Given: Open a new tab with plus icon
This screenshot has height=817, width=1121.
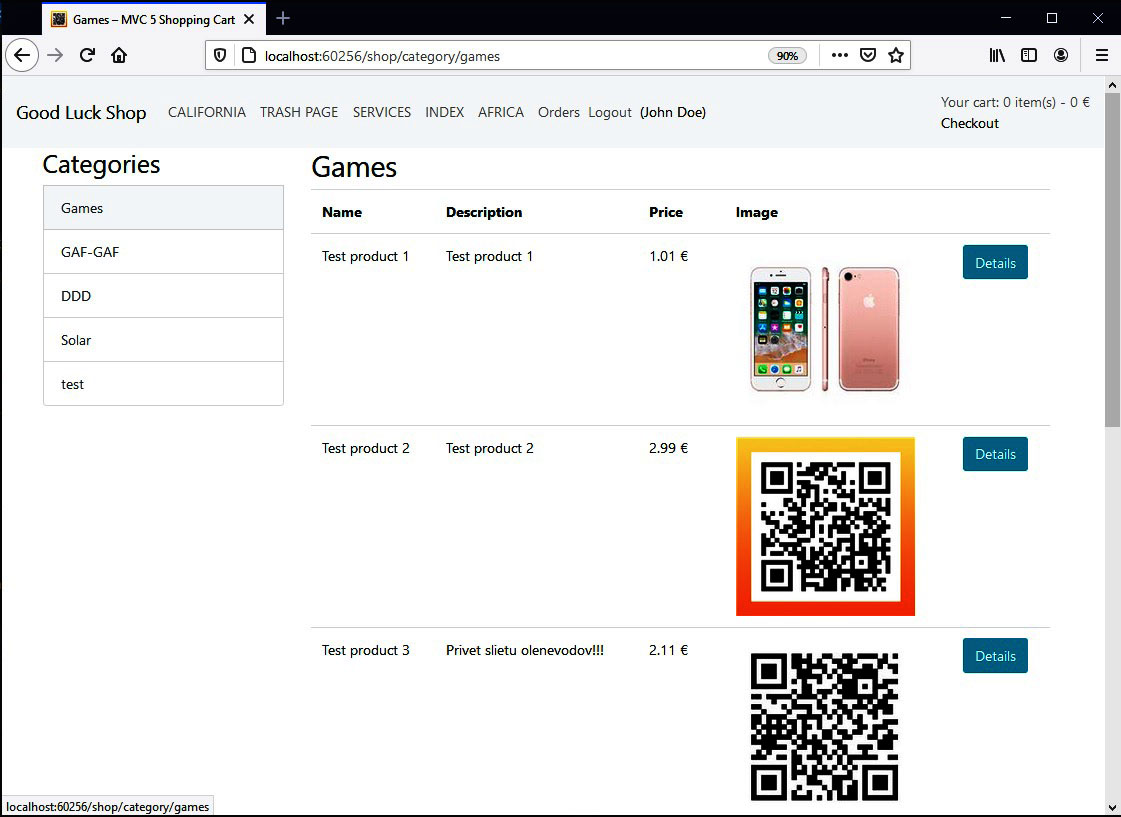Looking at the screenshot, I should coord(283,19).
